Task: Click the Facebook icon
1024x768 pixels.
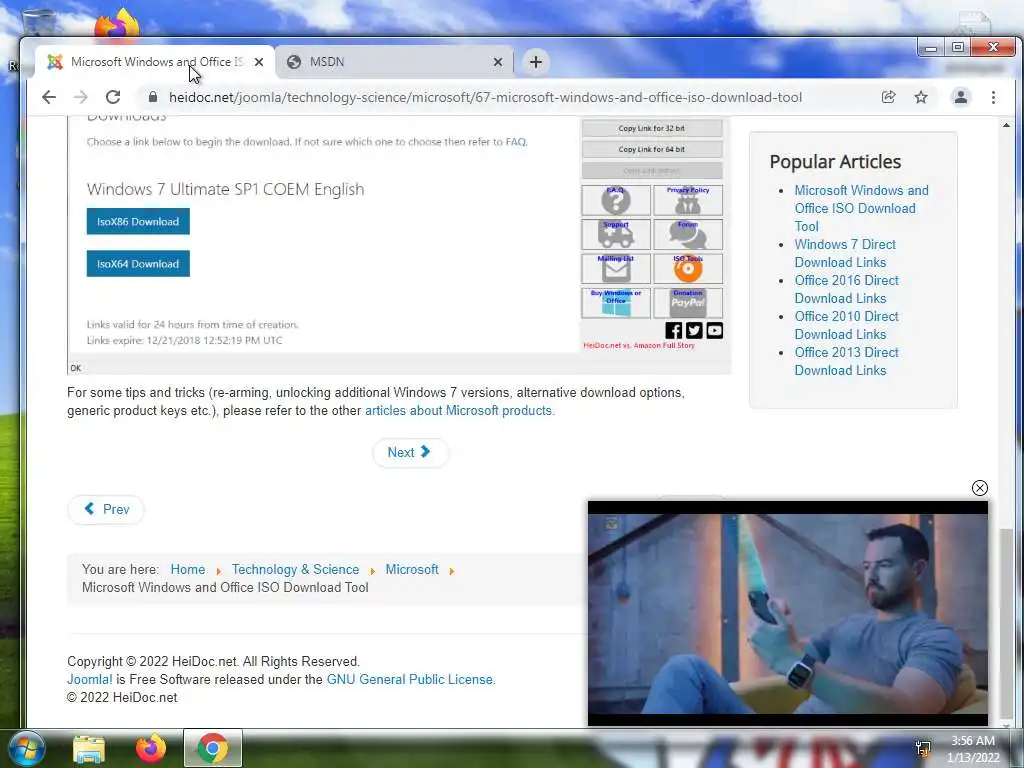Action: [x=673, y=330]
